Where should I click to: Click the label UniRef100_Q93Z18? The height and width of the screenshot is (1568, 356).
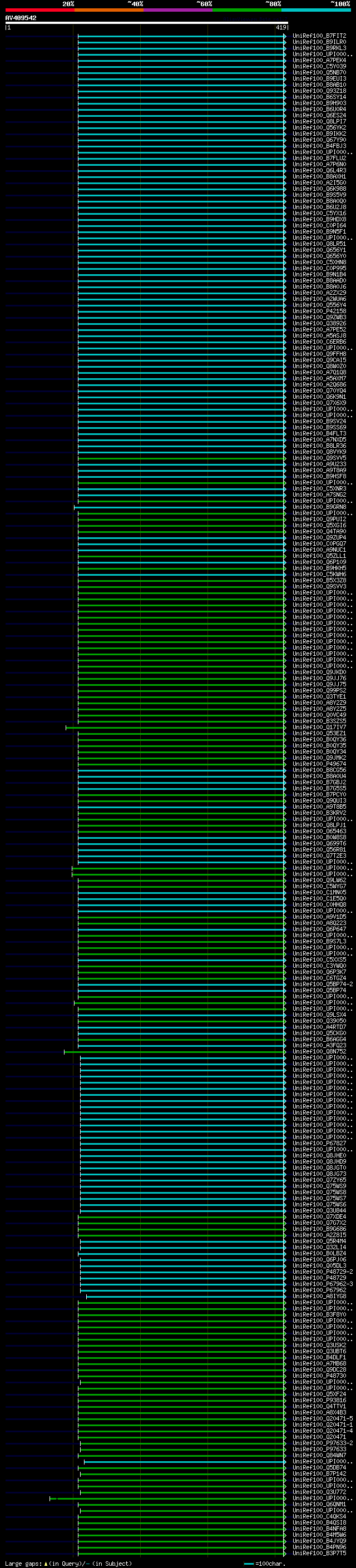click(319, 91)
